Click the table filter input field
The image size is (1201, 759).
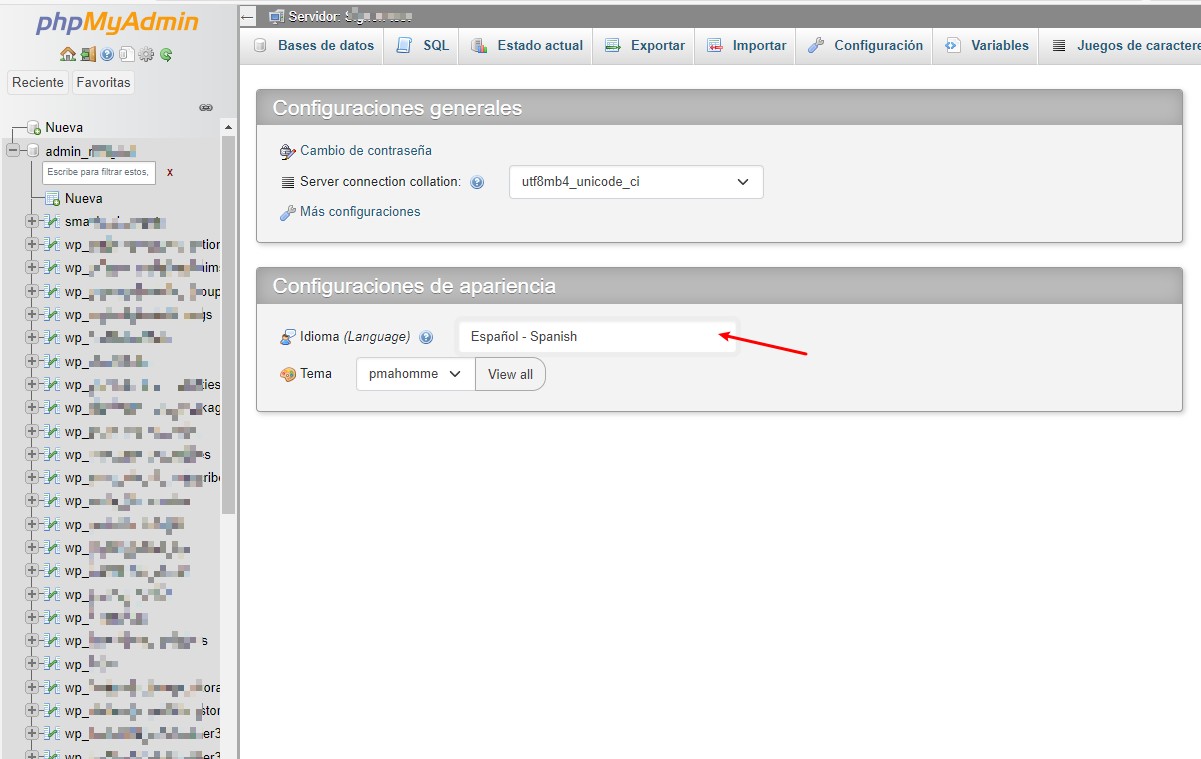point(99,173)
